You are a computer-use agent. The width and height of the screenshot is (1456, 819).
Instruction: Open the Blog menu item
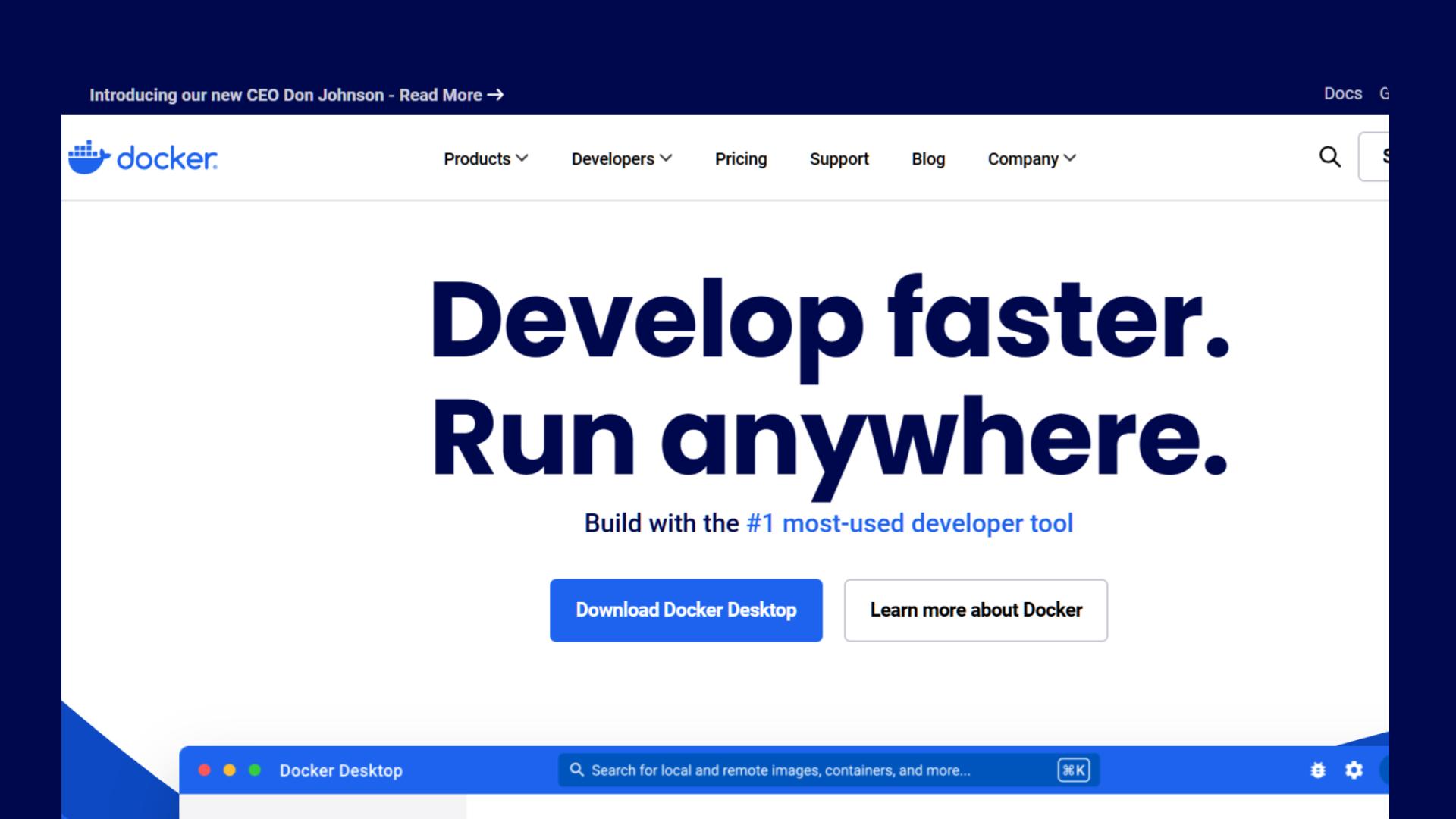pos(927,158)
